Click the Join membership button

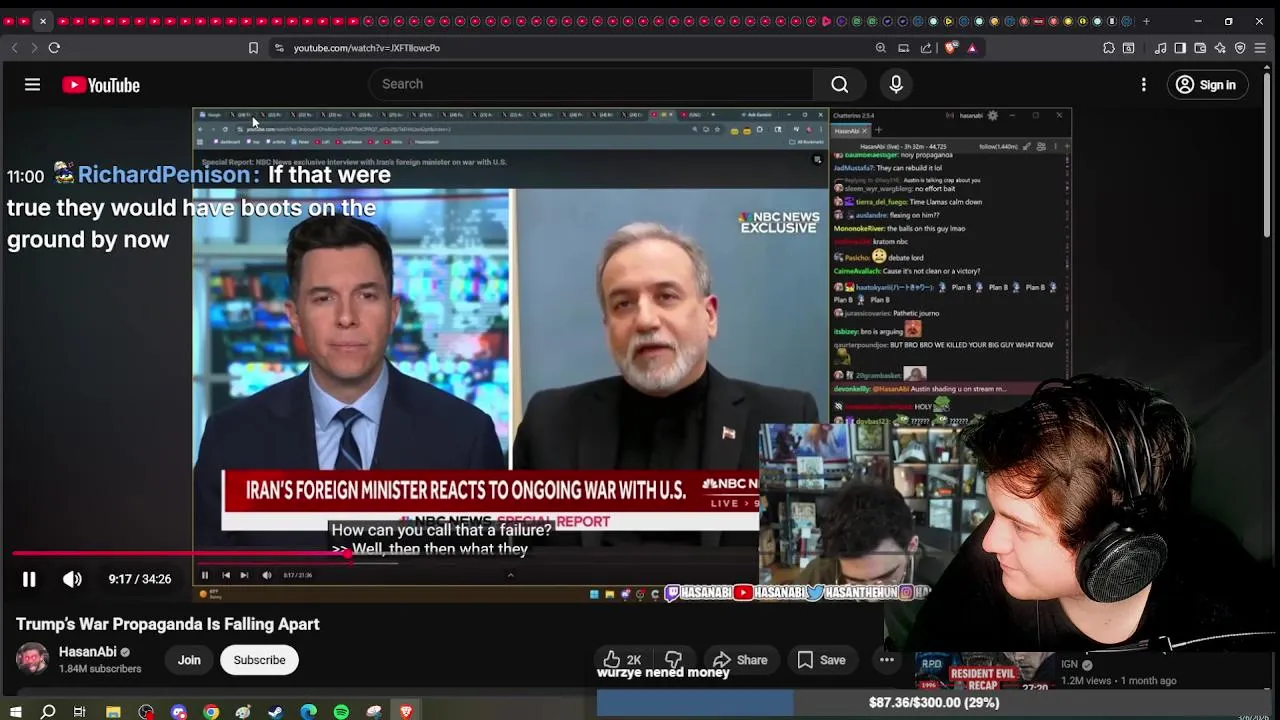tap(189, 660)
